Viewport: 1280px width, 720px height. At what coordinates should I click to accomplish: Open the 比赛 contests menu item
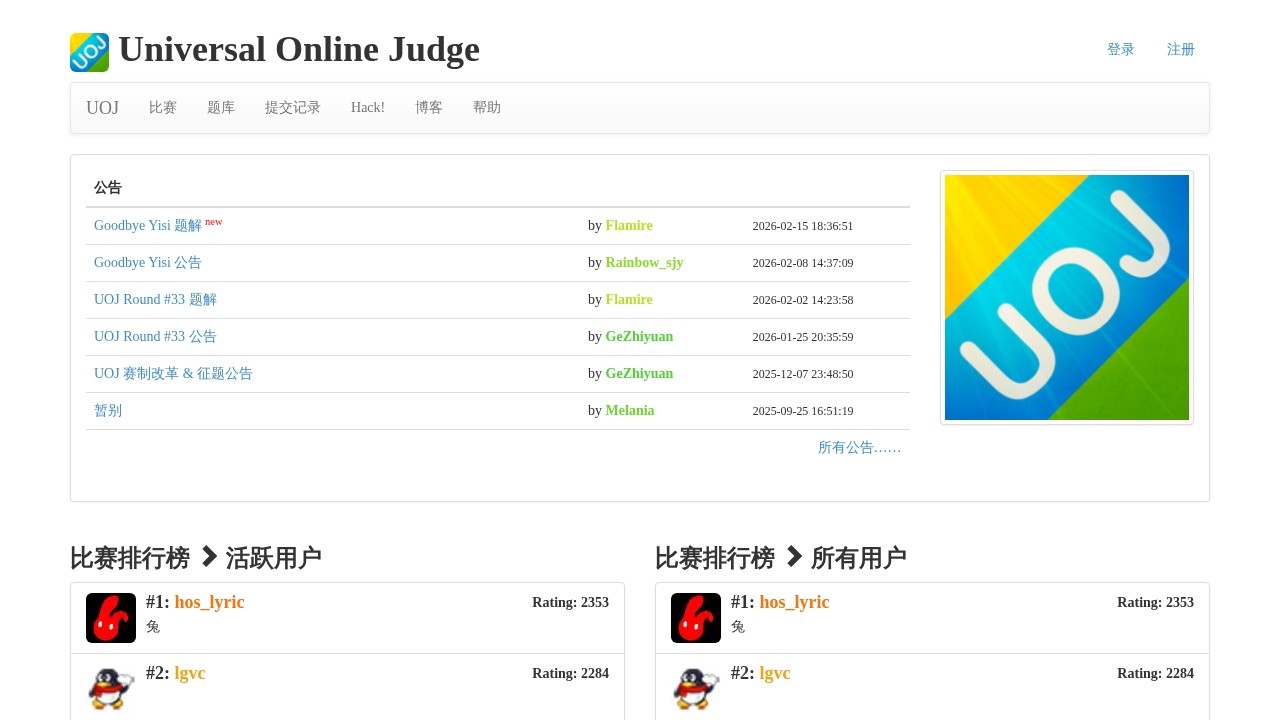coord(163,108)
